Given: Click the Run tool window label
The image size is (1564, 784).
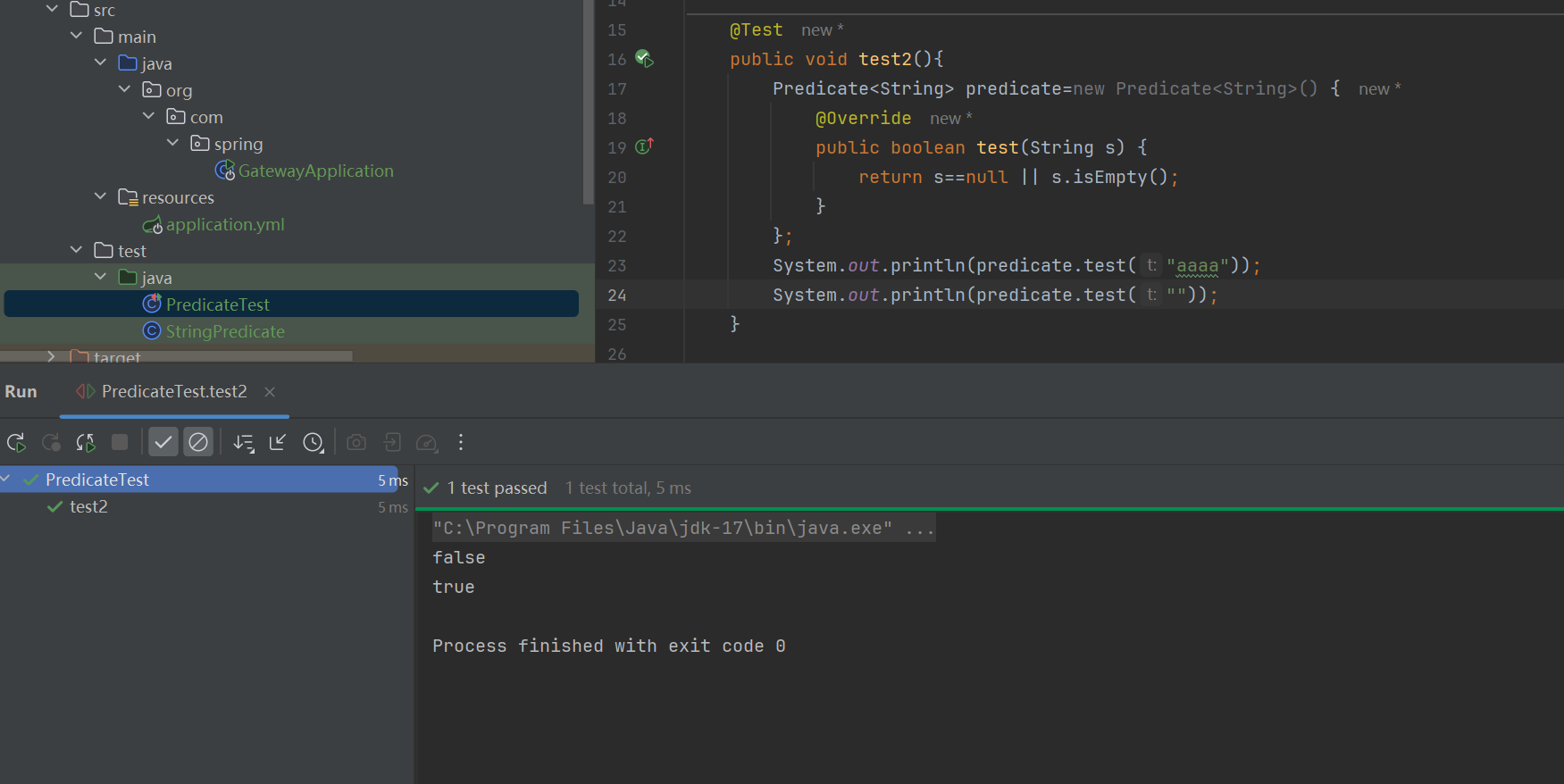Looking at the screenshot, I should coord(21,392).
